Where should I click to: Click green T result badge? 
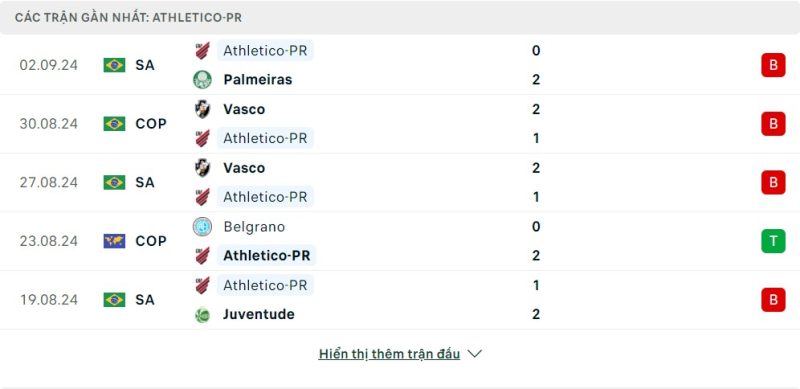coord(773,241)
